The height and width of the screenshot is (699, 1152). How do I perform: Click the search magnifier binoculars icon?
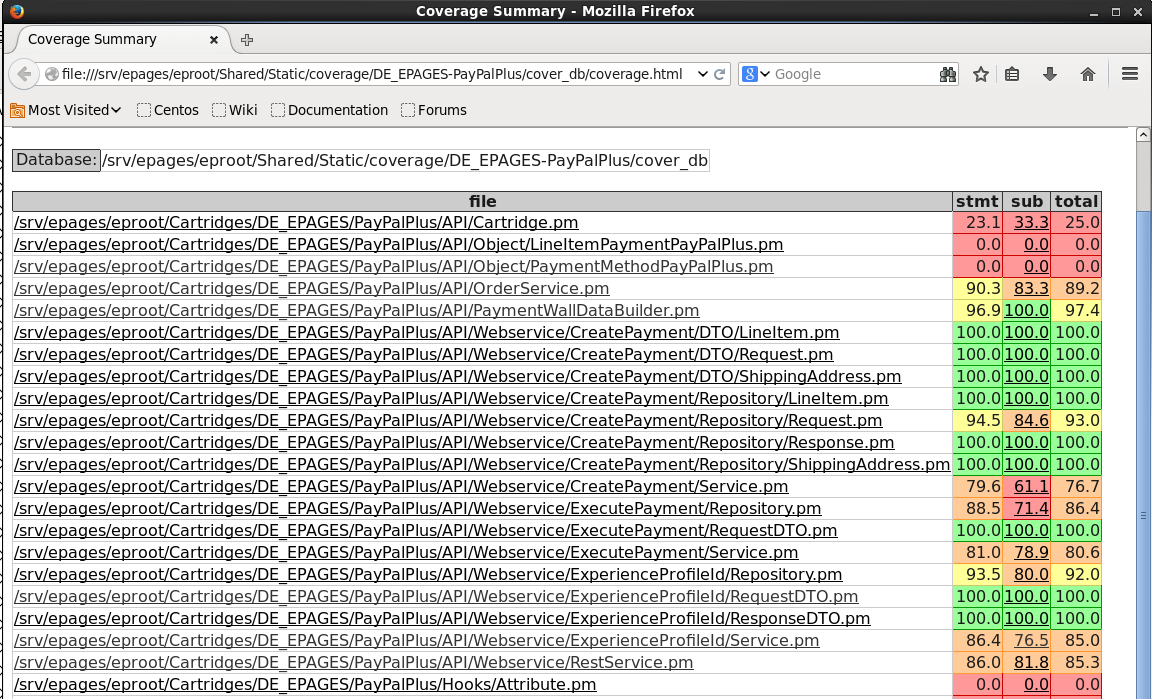948,74
